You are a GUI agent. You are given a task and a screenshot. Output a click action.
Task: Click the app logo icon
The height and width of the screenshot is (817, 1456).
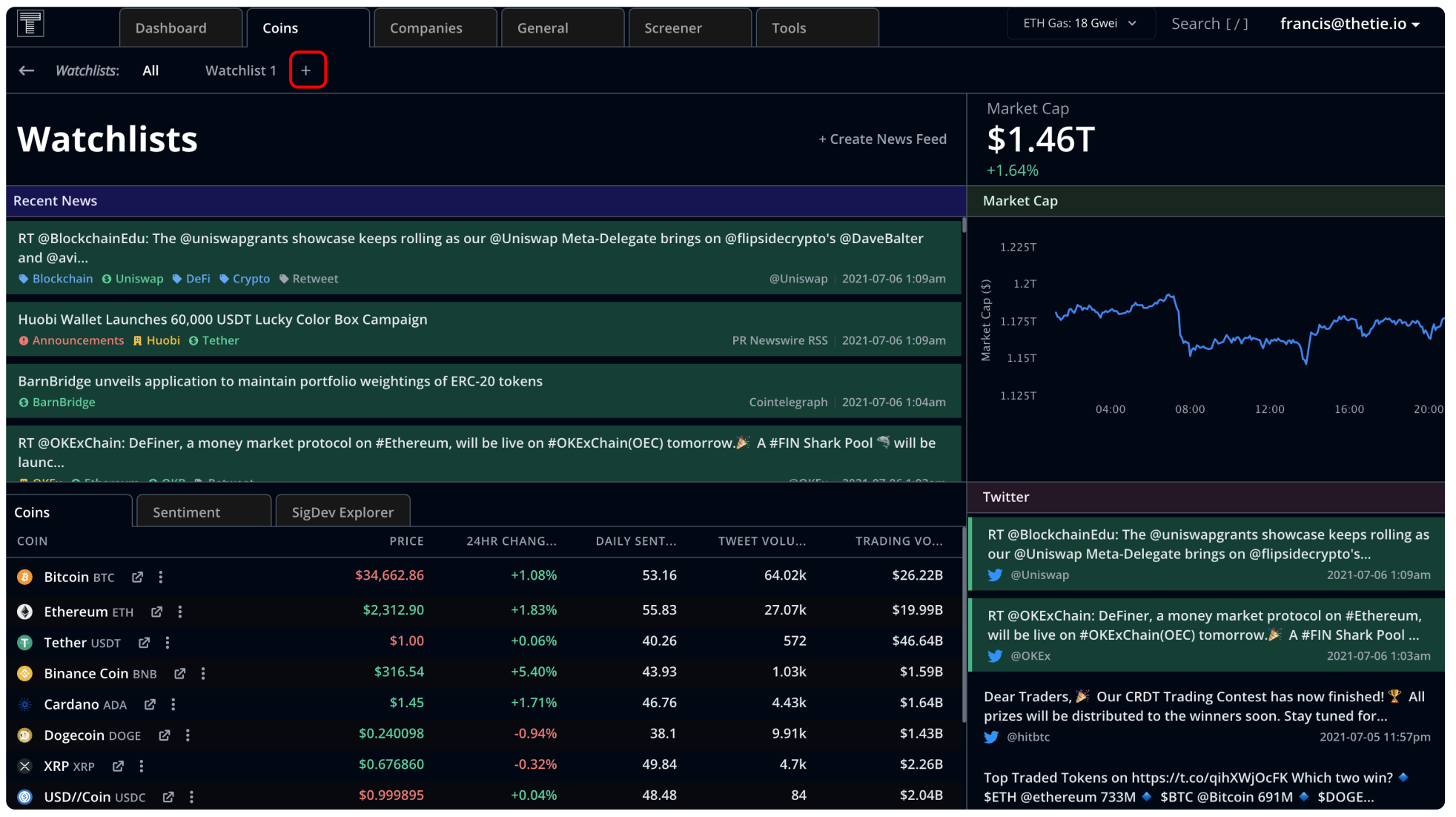pyautogui.click(x=30, y=24)
